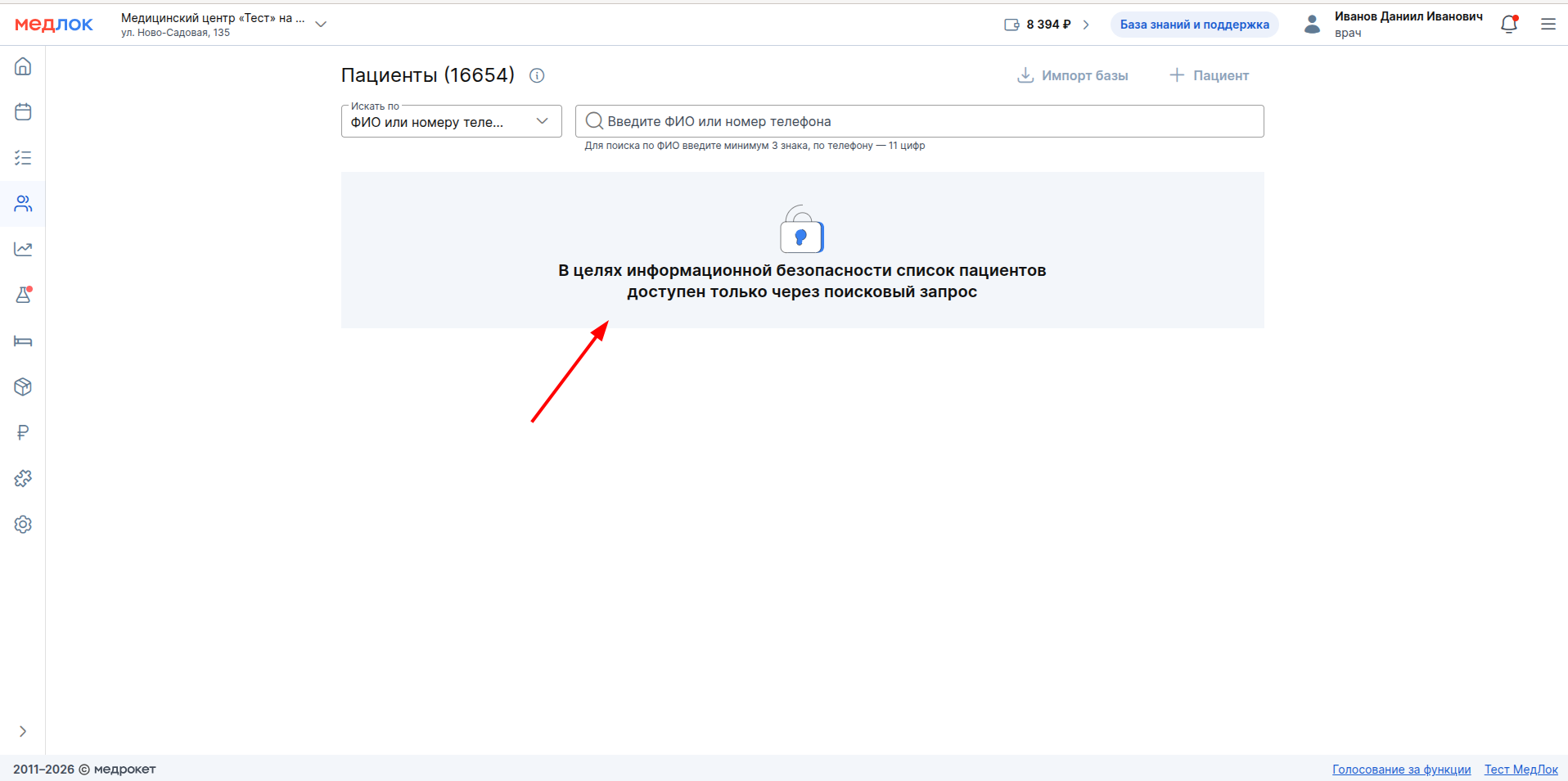Viewport: 1568px width, 781px height.
Task: Open the home icon in sidebar
Action: [23, 66]
